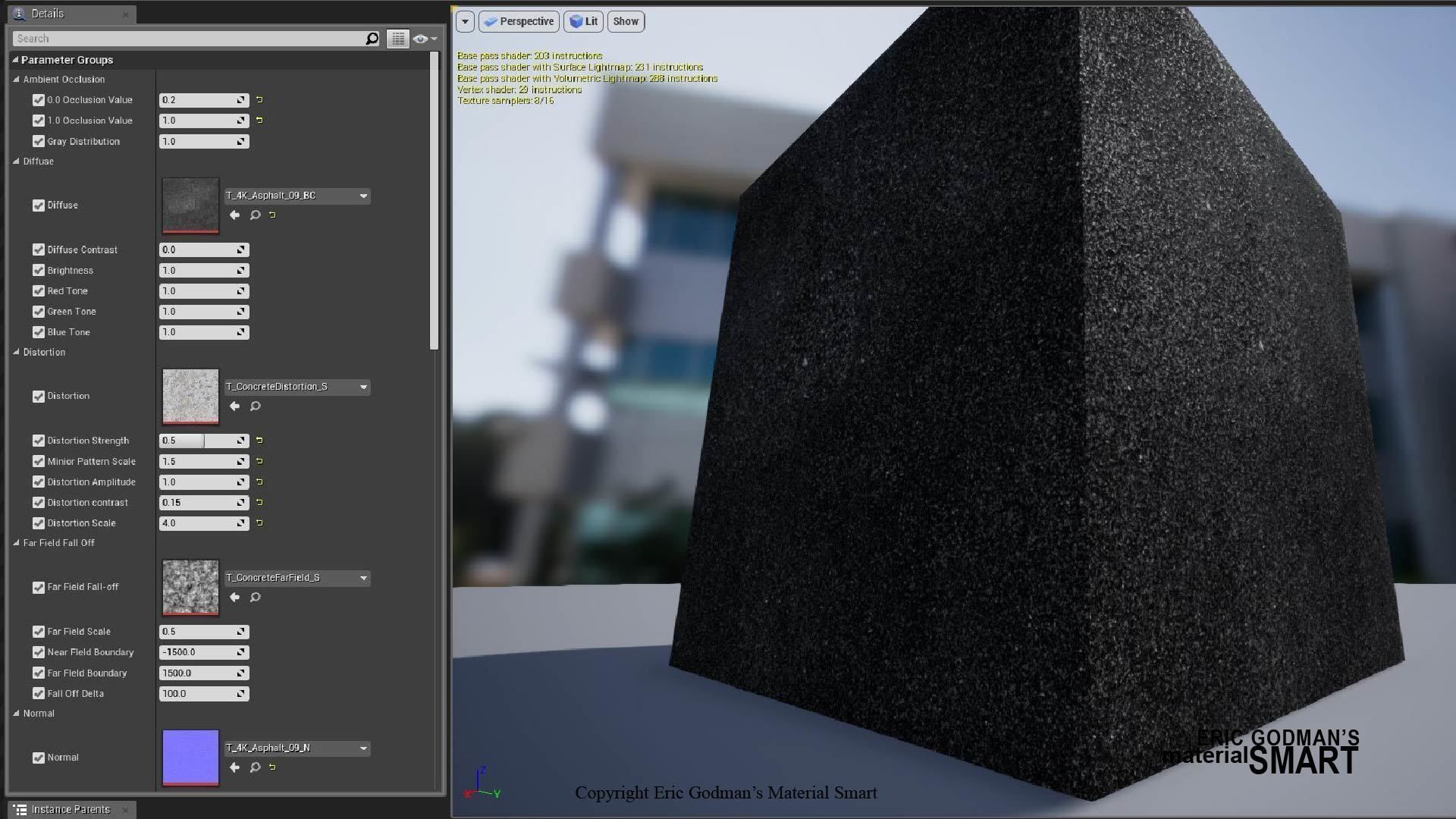This screenshot has width=1456, height=819.
Task: Open the Instance Parents tab
Action: pos(71,809)
